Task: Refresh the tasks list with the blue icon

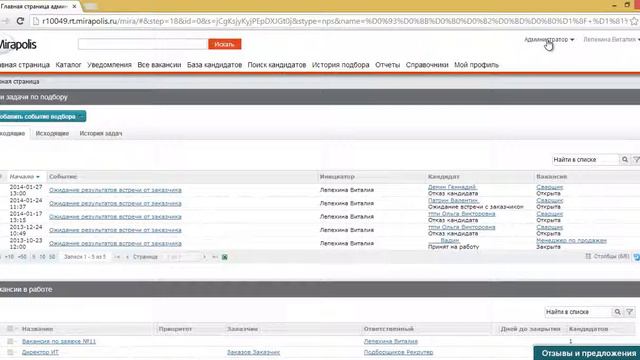Action: (637, 257)
